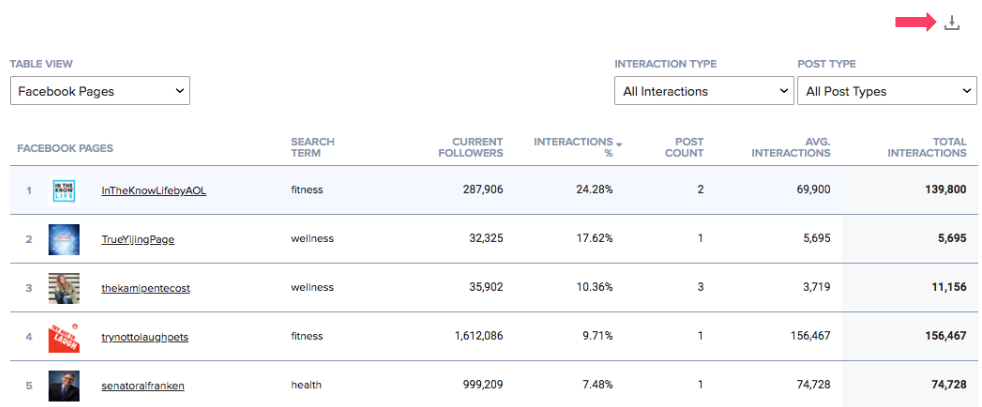Expand the Interaction Type dropdown
Viewport: 982px width, 407px height.
click(704, 91)
